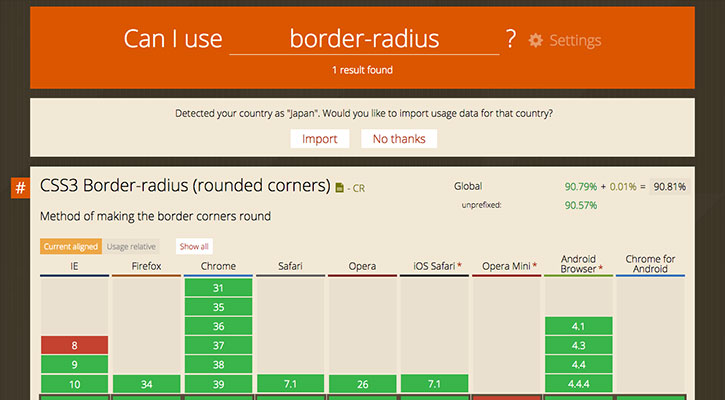Click the IE browser column header
The image size is (725, 400).
tap(74, 266)
